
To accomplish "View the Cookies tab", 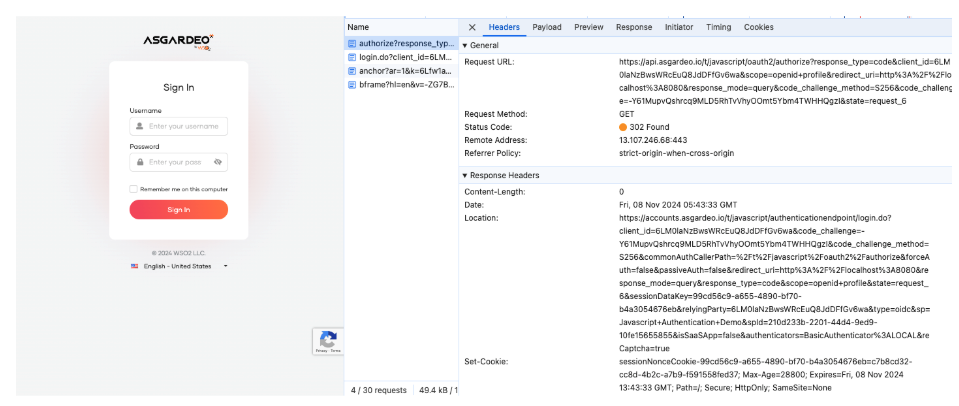I will (758, 28).
